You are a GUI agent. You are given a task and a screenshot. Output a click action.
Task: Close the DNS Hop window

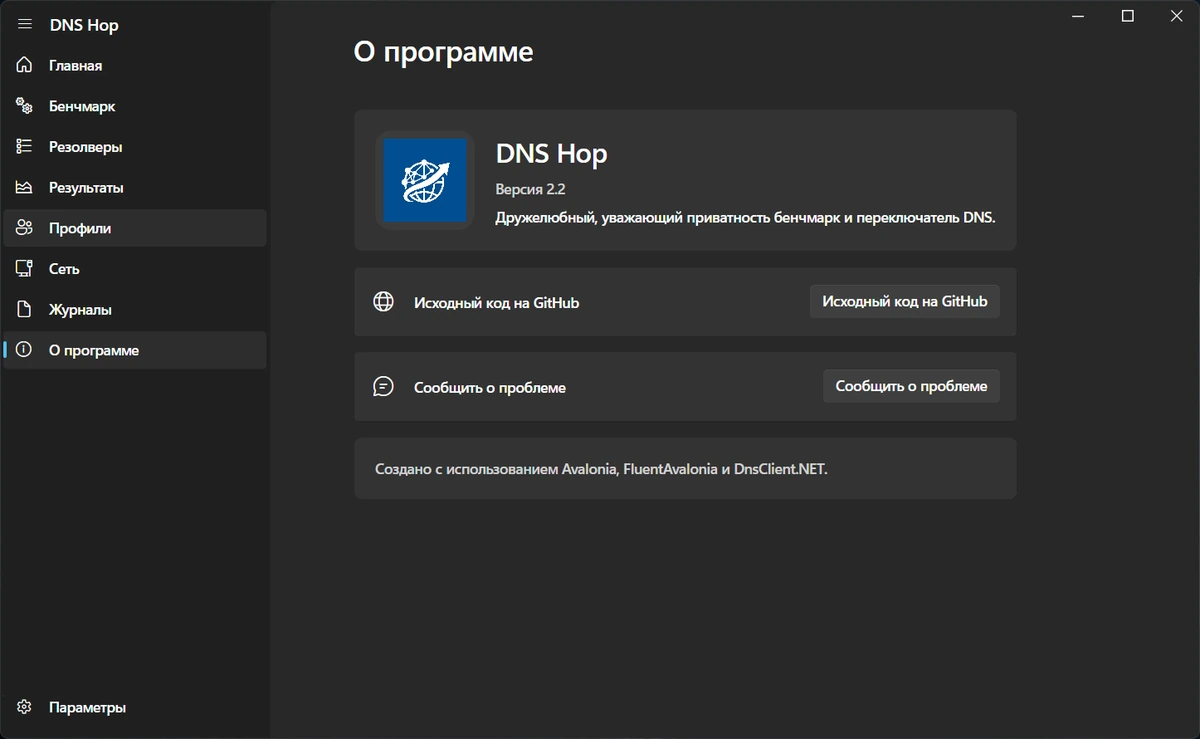[x=1175, y=16]
